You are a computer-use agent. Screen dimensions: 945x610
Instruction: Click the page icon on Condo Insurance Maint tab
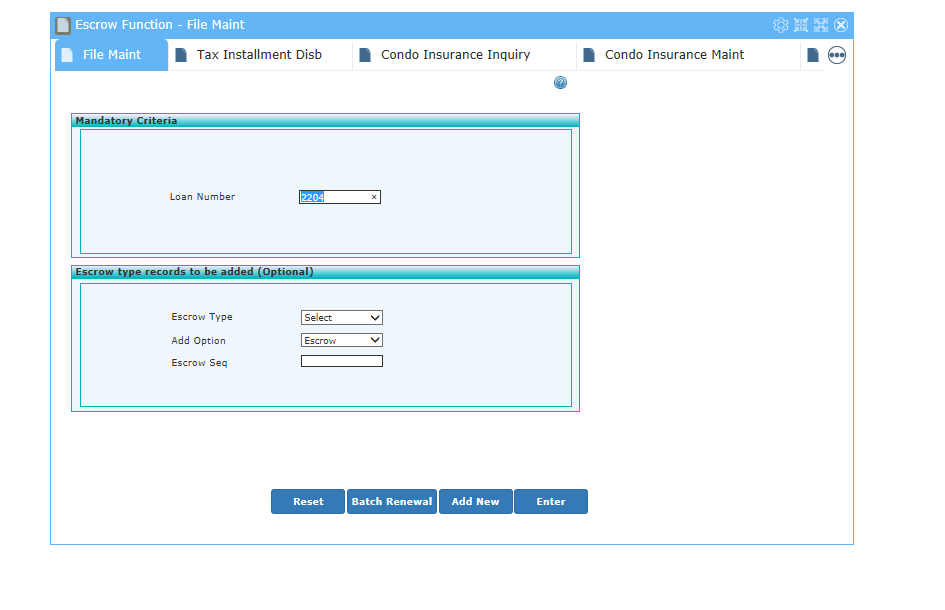tap(589, 55)
